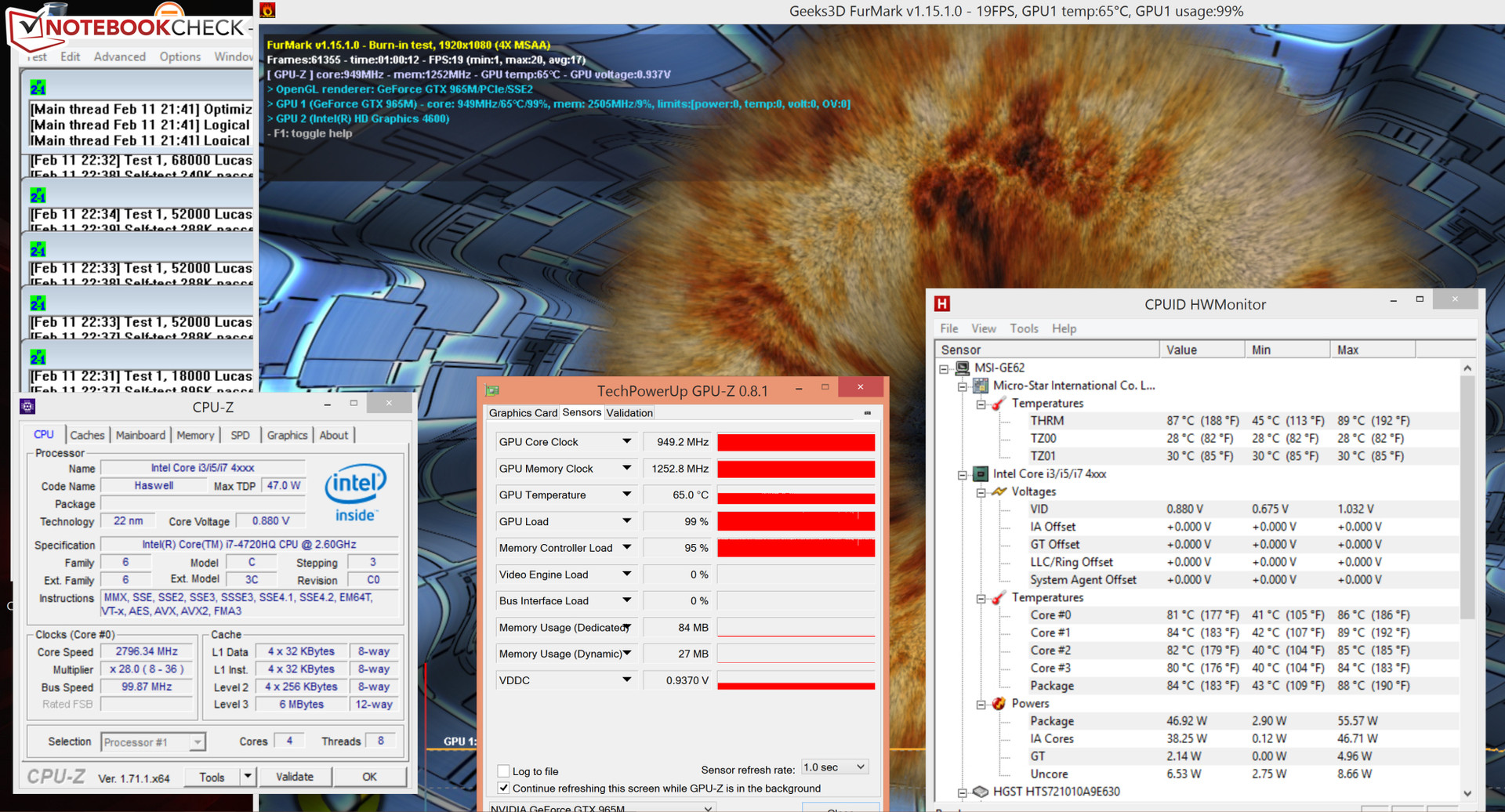Click the Powers flame icon in HWMonitor
1505x812 pixels.
click(999, 703)
